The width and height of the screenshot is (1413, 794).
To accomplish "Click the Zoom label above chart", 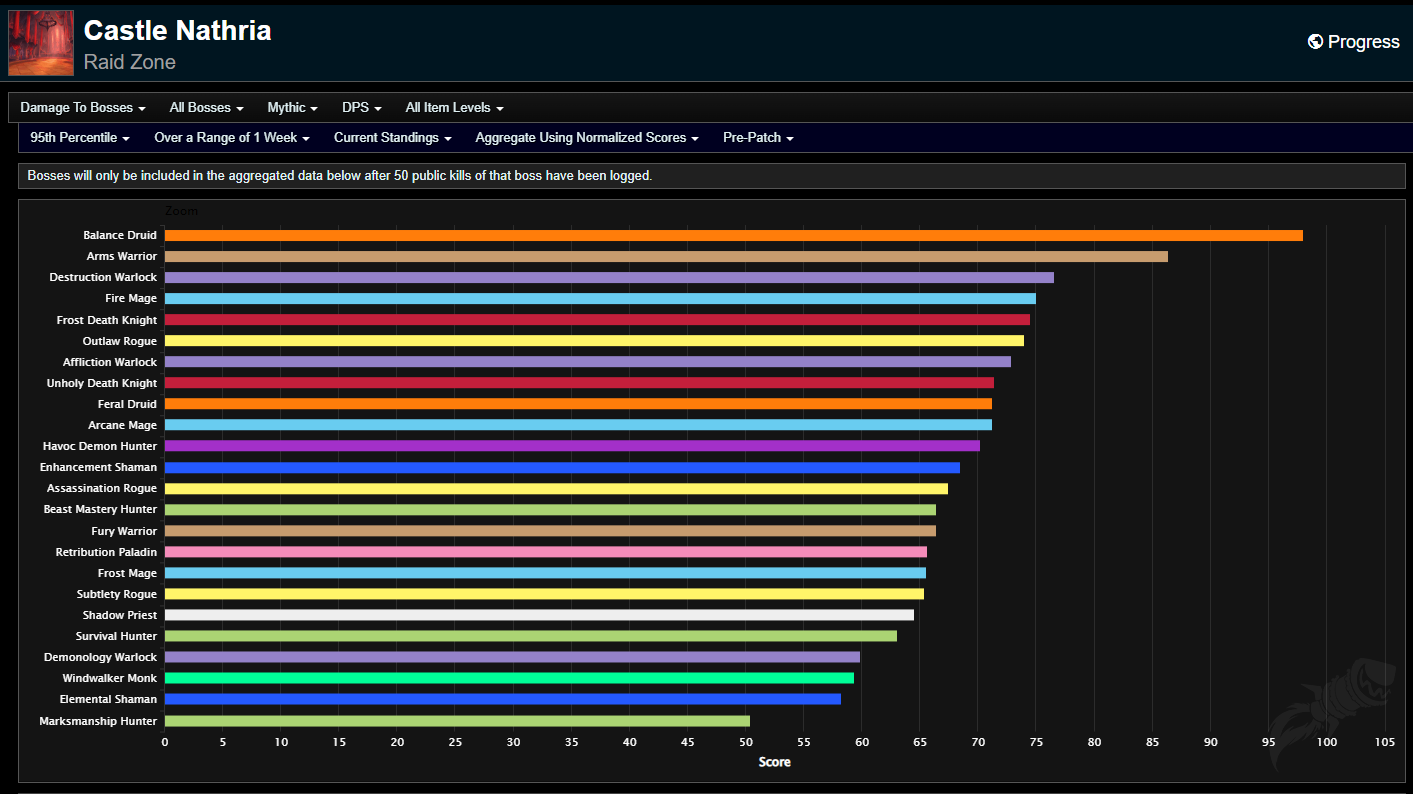I will click(x=182, y=211).
